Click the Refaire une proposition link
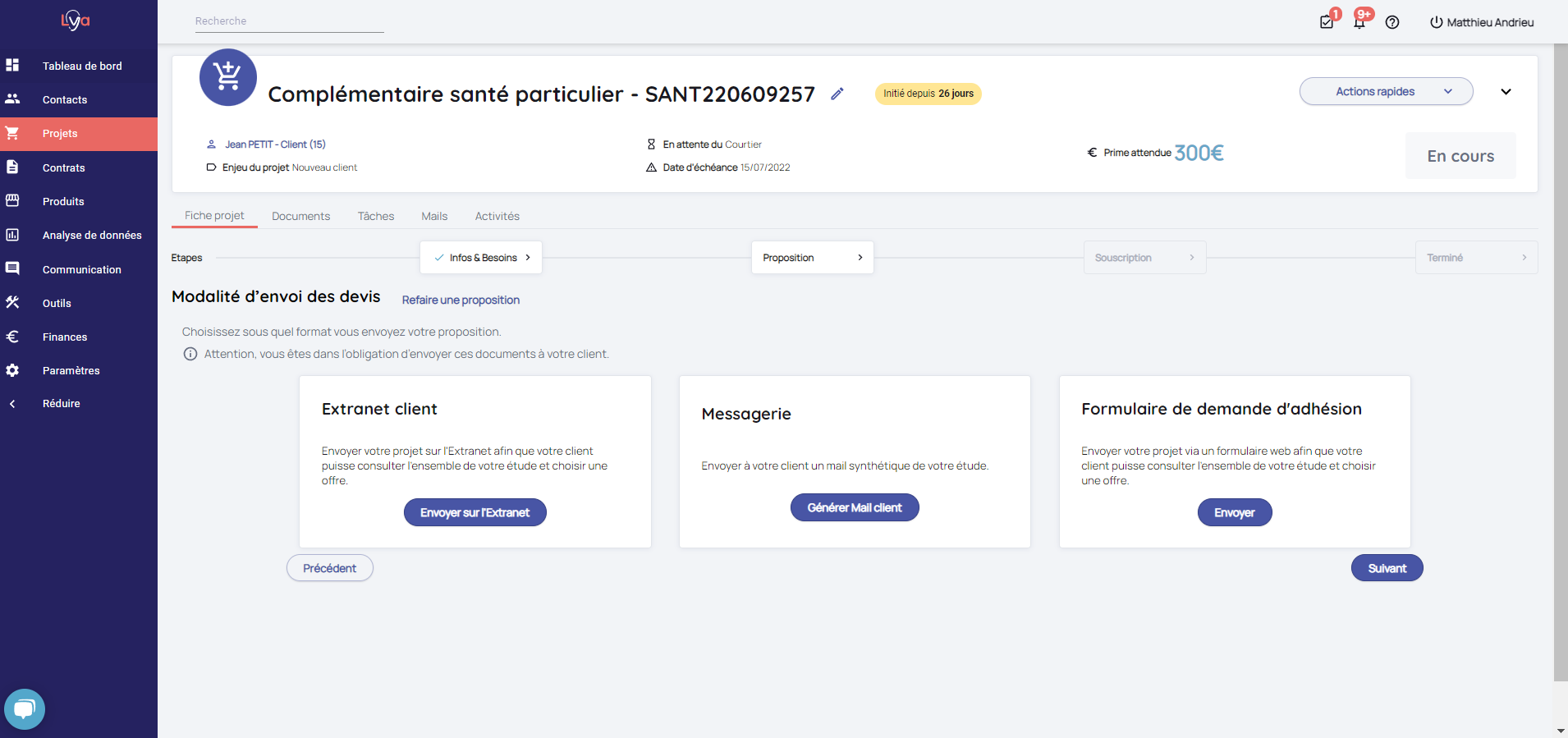Image resolution: width=1568 pixels, height=738 pixels. (x=461, y=300)
